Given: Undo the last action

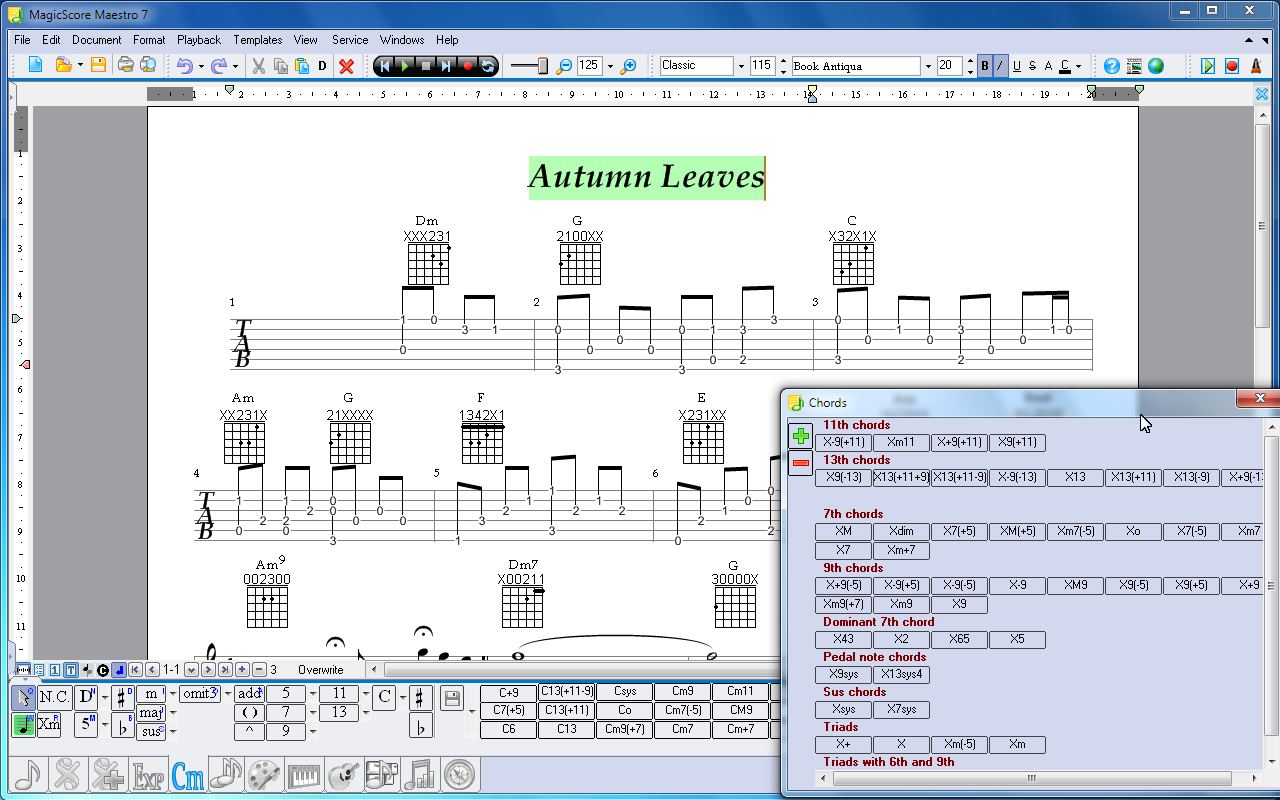Looking at the screenshot, I should pyautogui.click(x=185, y=66).
